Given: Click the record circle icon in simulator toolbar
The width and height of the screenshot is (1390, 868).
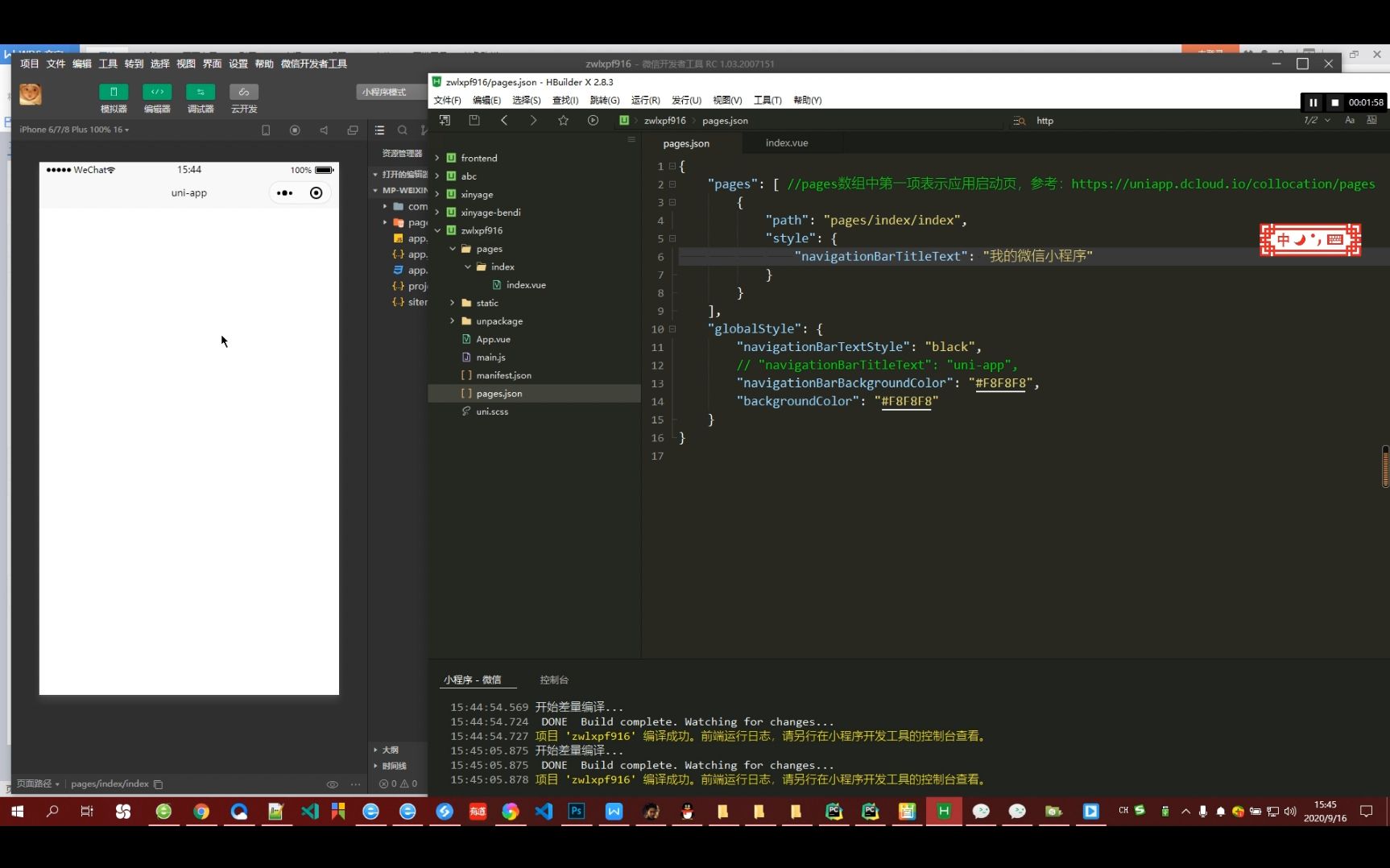Looking at the screenshot, I should (x=295, y=130).
